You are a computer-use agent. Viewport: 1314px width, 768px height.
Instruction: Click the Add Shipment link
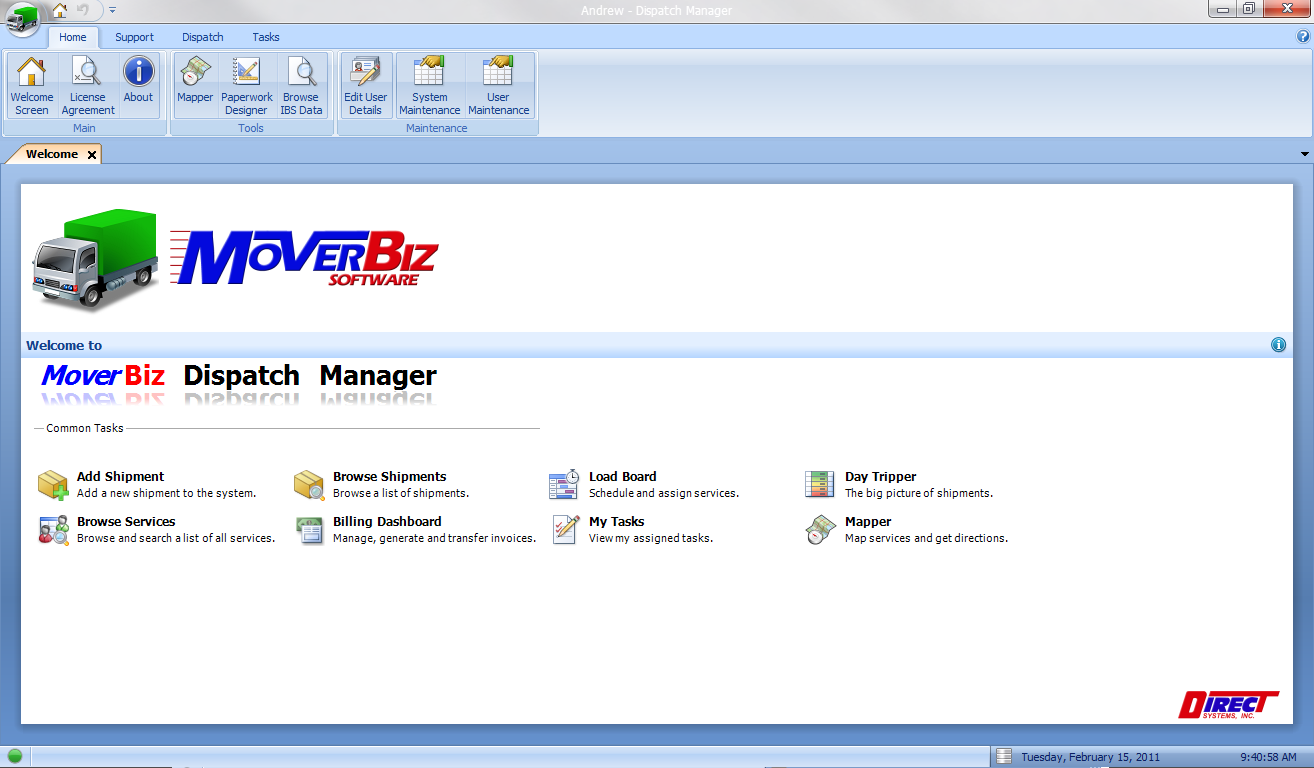point(120,477)
